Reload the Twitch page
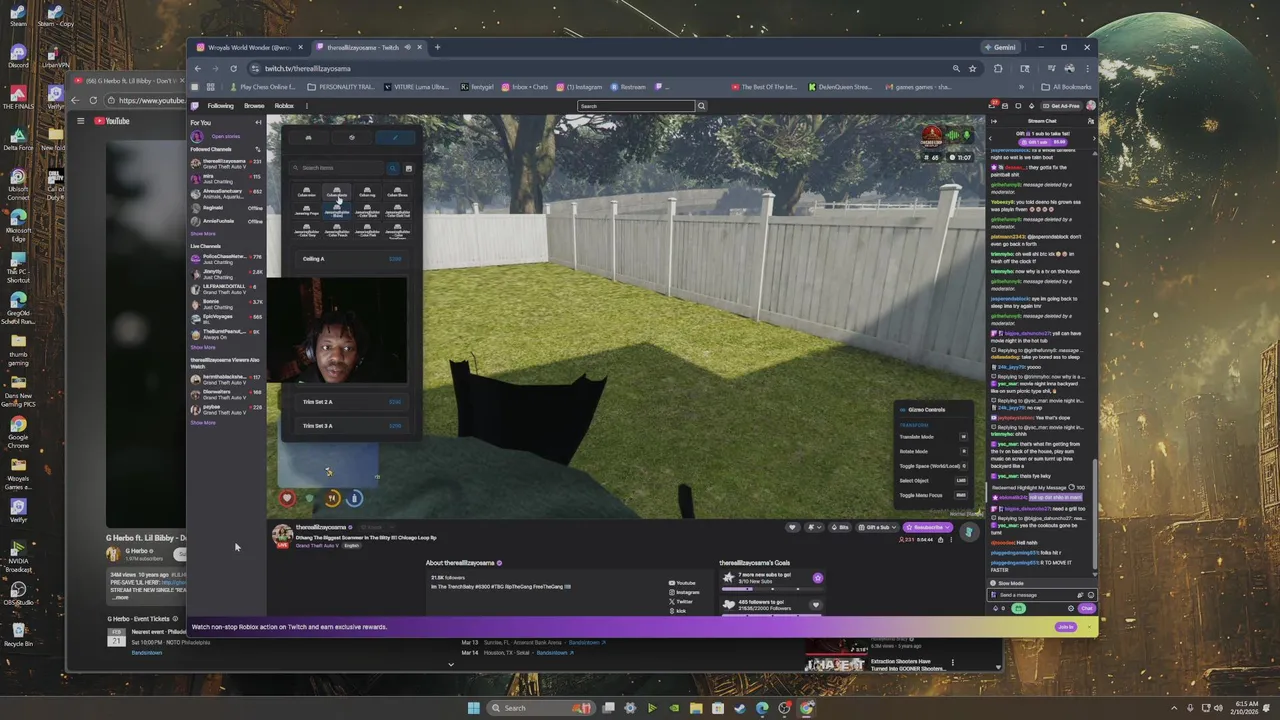 coord(233,68)
